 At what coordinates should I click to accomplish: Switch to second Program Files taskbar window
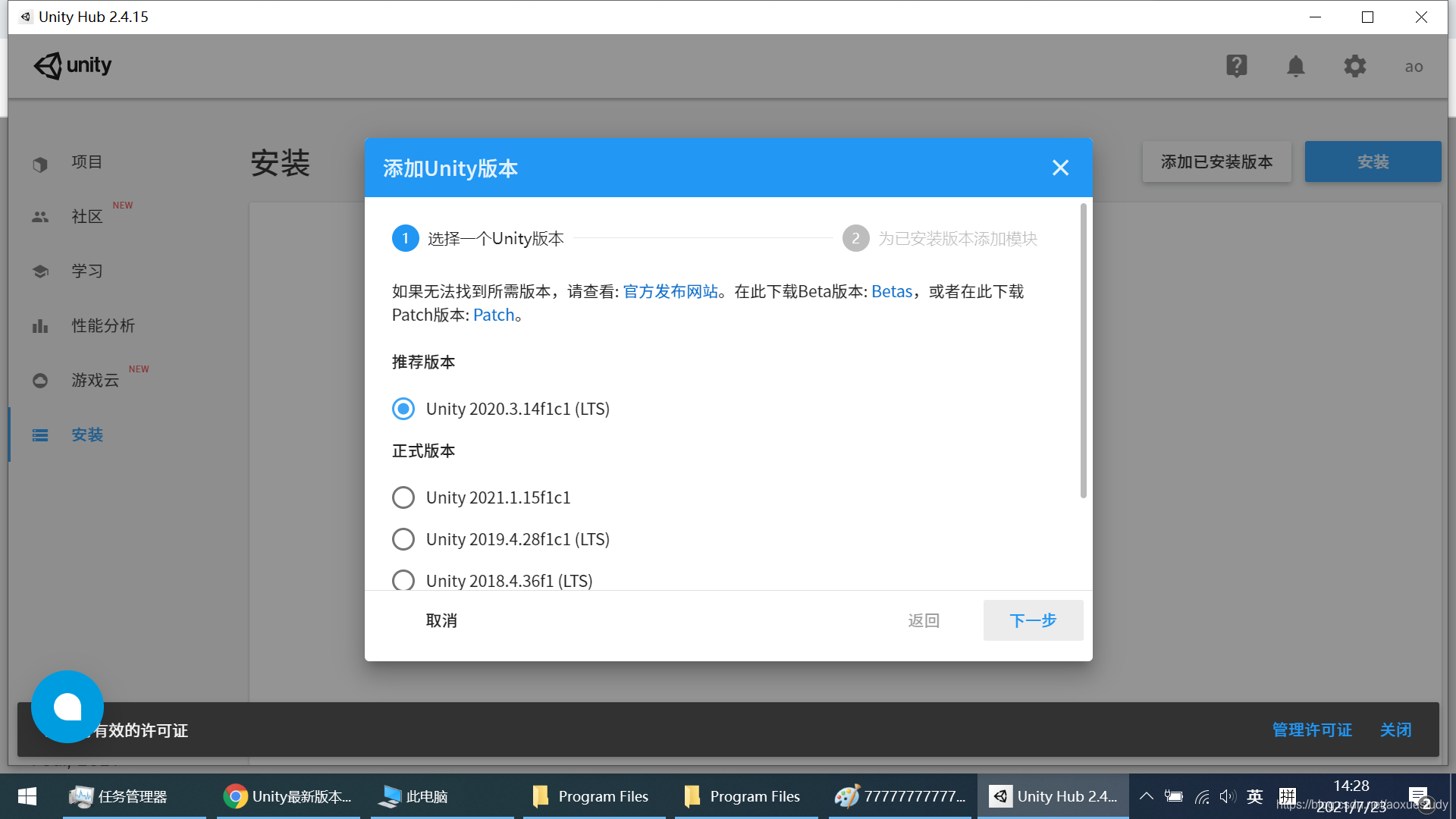point(746,796)
